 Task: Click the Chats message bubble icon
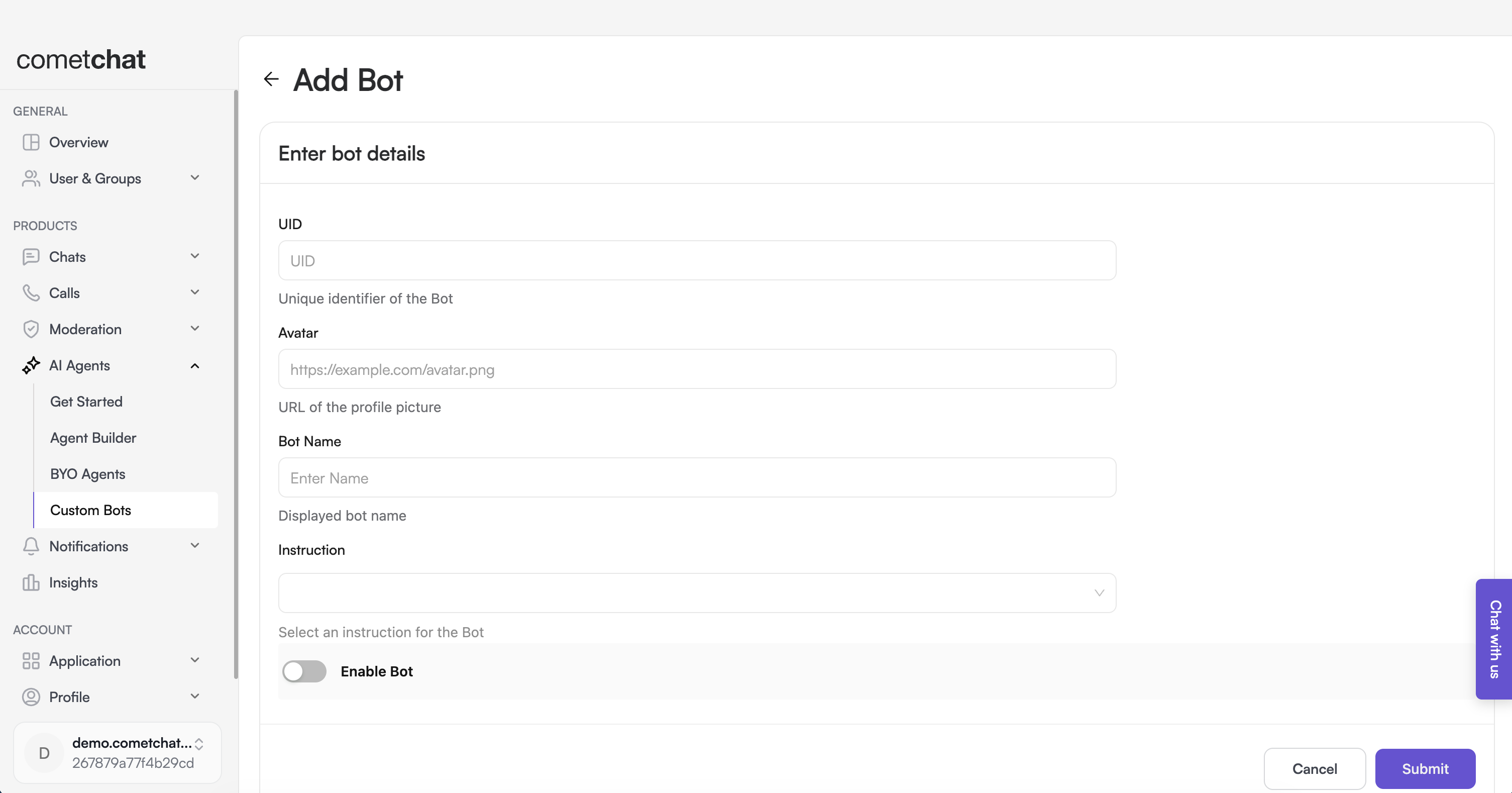pos(31,257)
